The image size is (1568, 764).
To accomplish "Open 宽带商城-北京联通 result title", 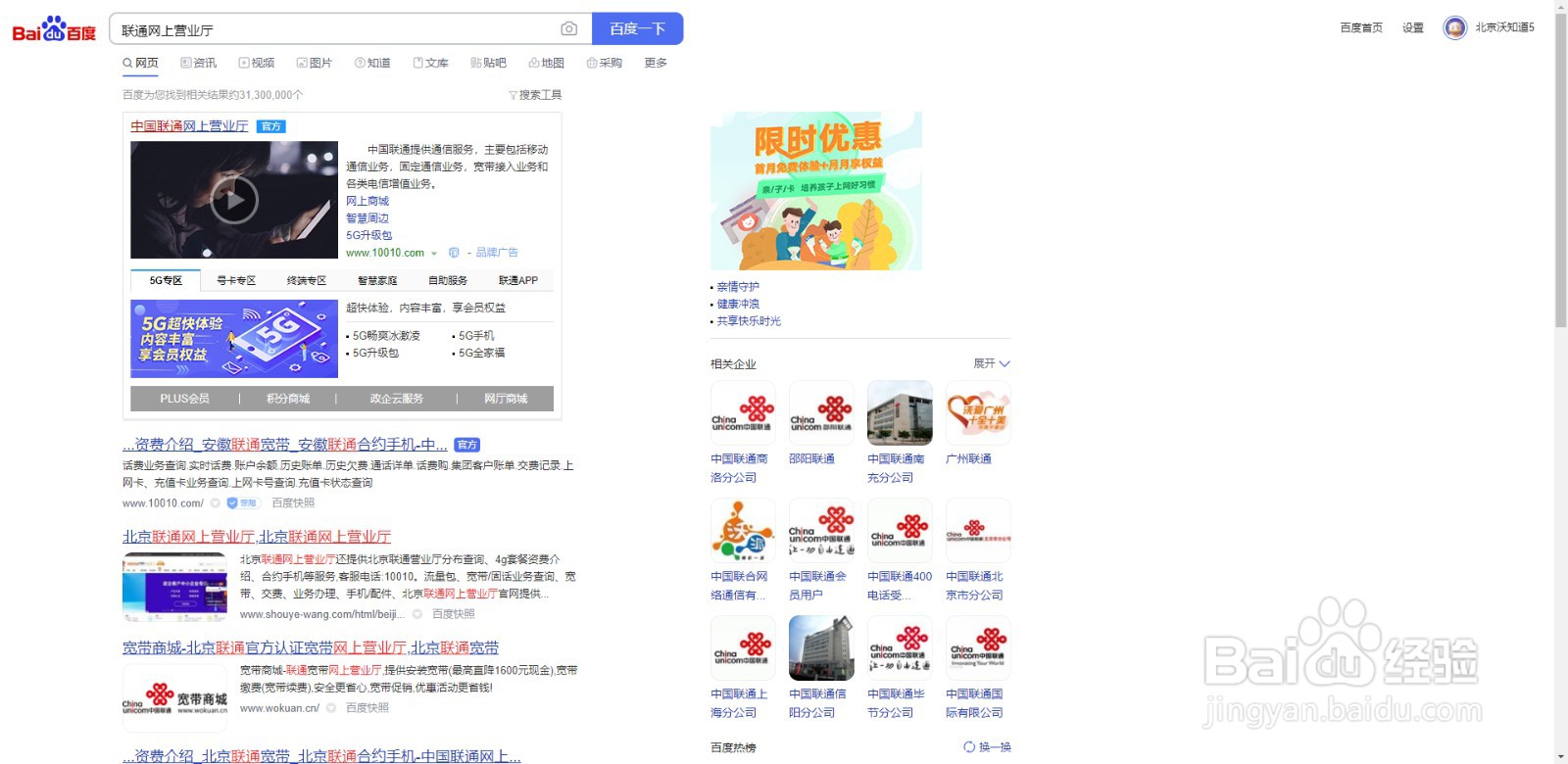I will tap(311, 648).
